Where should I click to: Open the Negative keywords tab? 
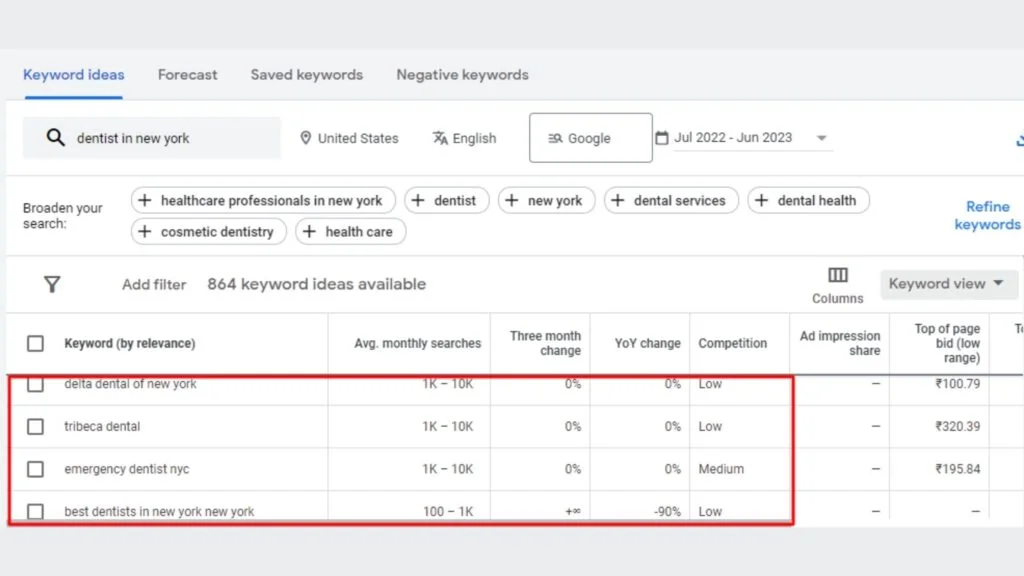[462, 75]
